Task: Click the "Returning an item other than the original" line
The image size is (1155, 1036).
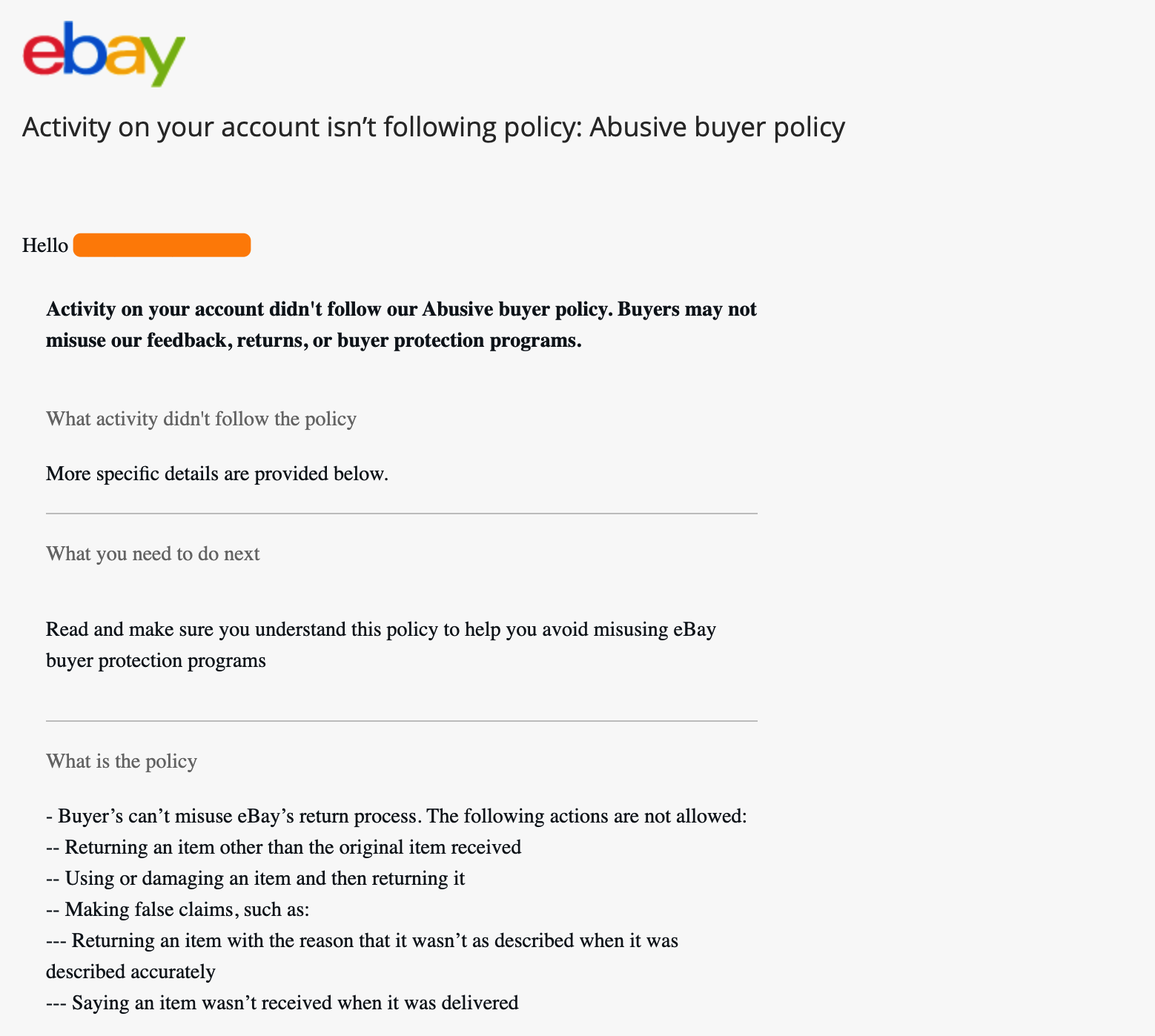Action: tap(283, 848)
